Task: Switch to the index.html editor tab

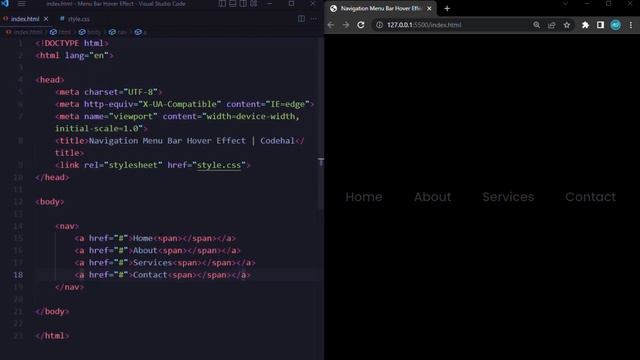Action: (x=25, y=19)
